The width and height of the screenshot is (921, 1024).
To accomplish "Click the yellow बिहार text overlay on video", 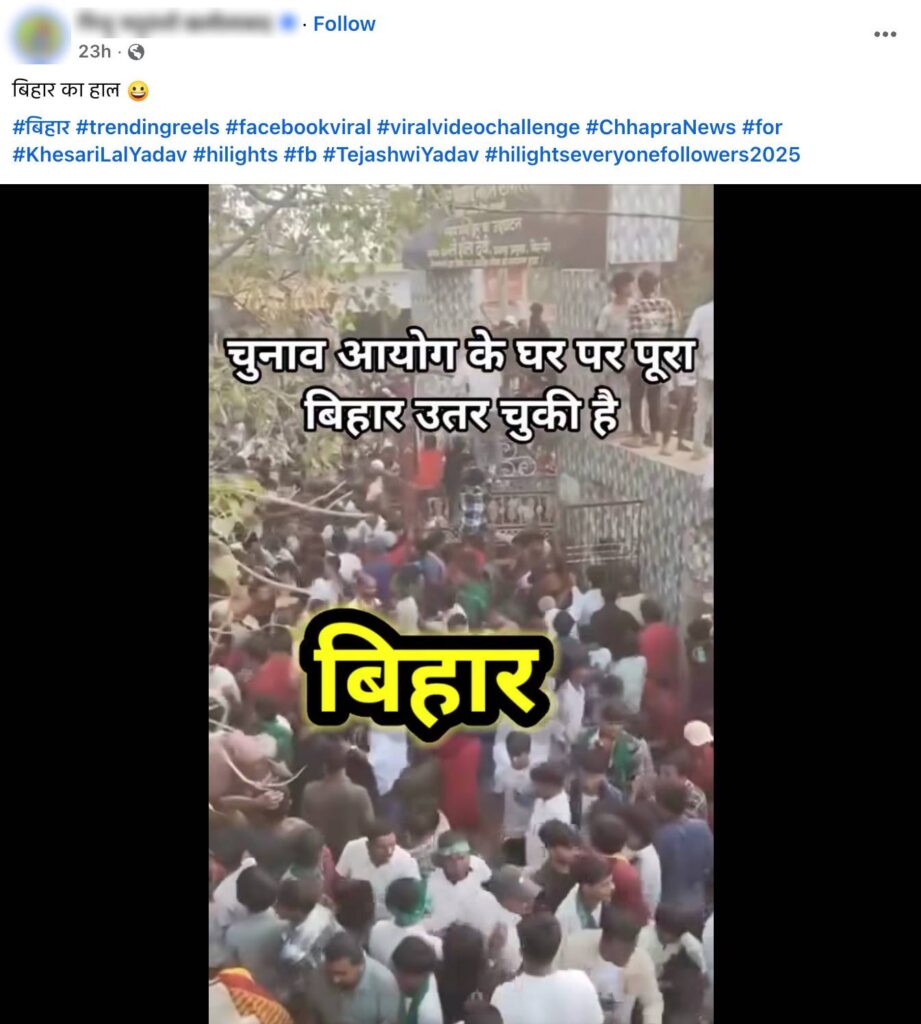I will tap(428, 676).
